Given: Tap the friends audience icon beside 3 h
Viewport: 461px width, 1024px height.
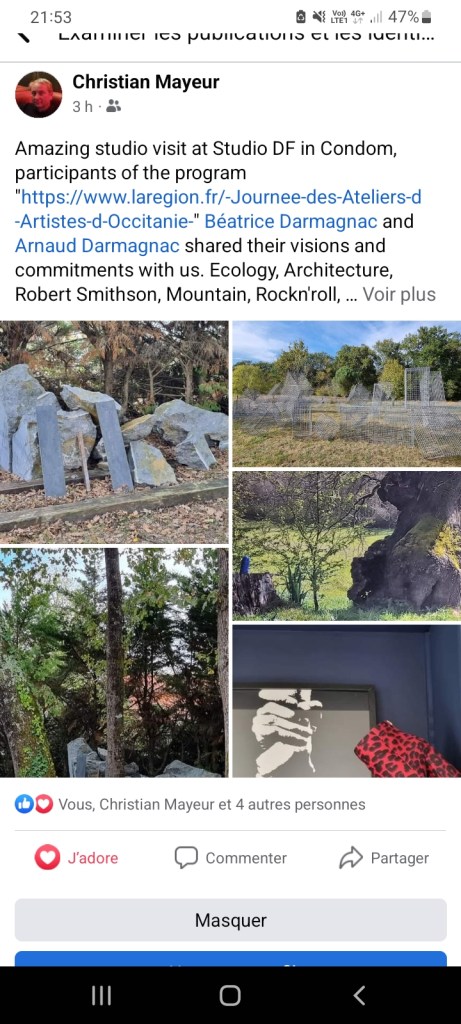Looking at the screenshot, I should (x=113, y=106).
